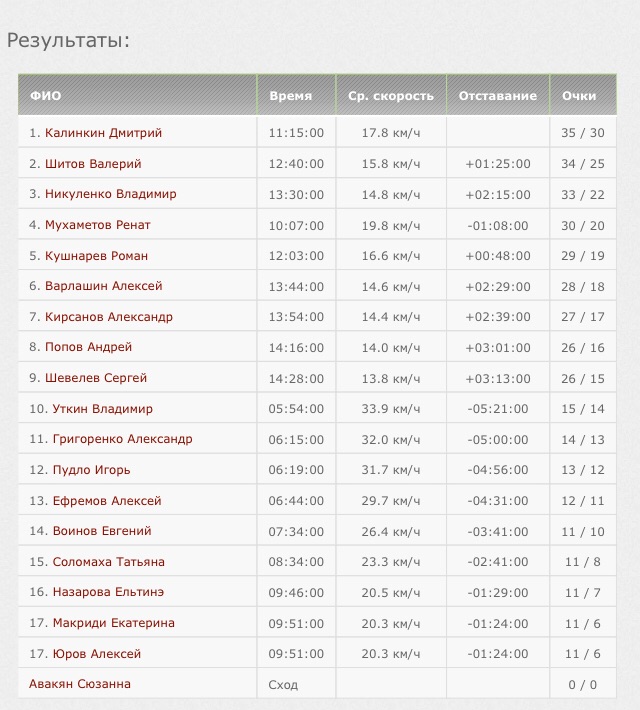Select Мухаметов Ренат link
The image size is (640, 710).
pos(98,225)
